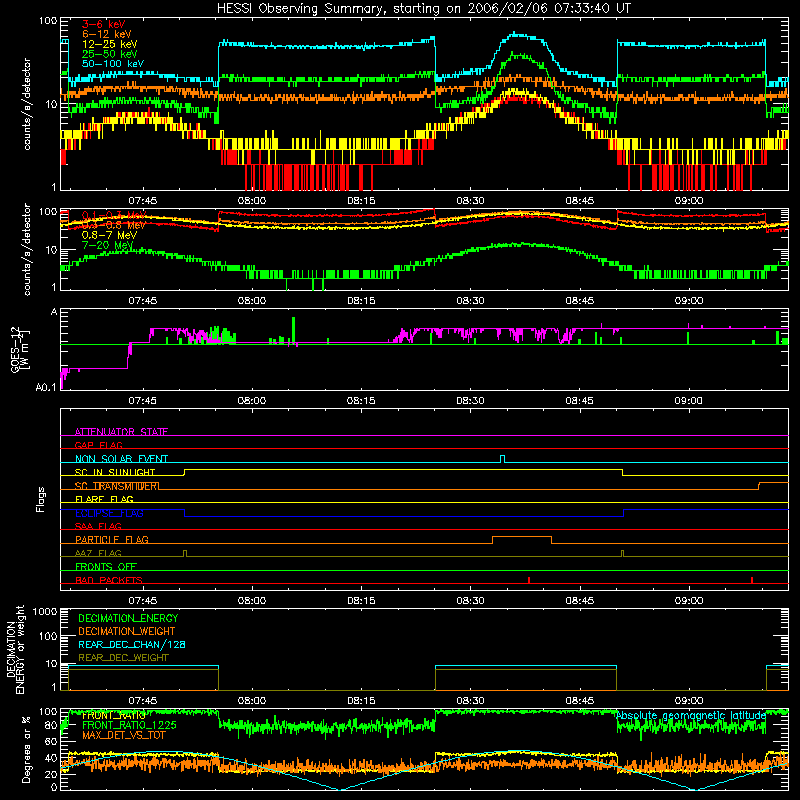Click the 08:15 tick under the GOES-12 panel

(x=361, y=401)
